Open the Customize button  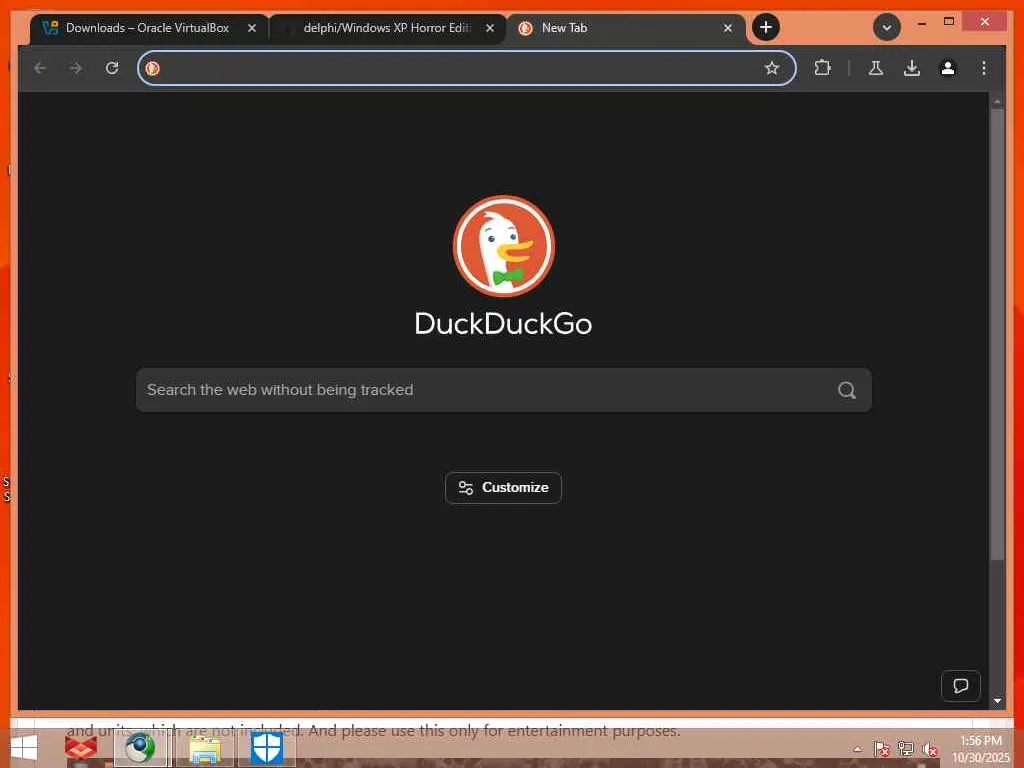click(503, 488)
